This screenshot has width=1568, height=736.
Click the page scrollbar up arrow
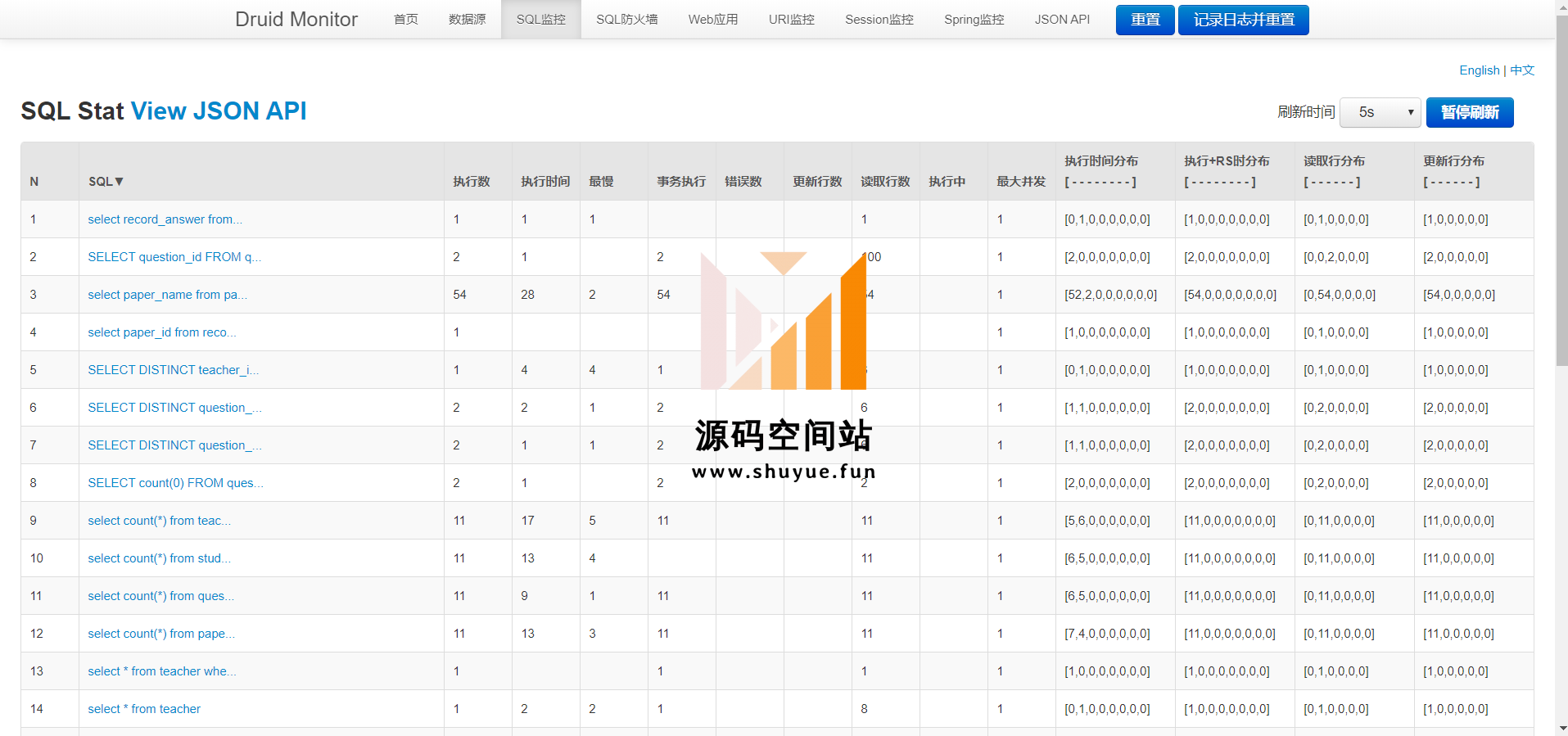[1561, 7]
